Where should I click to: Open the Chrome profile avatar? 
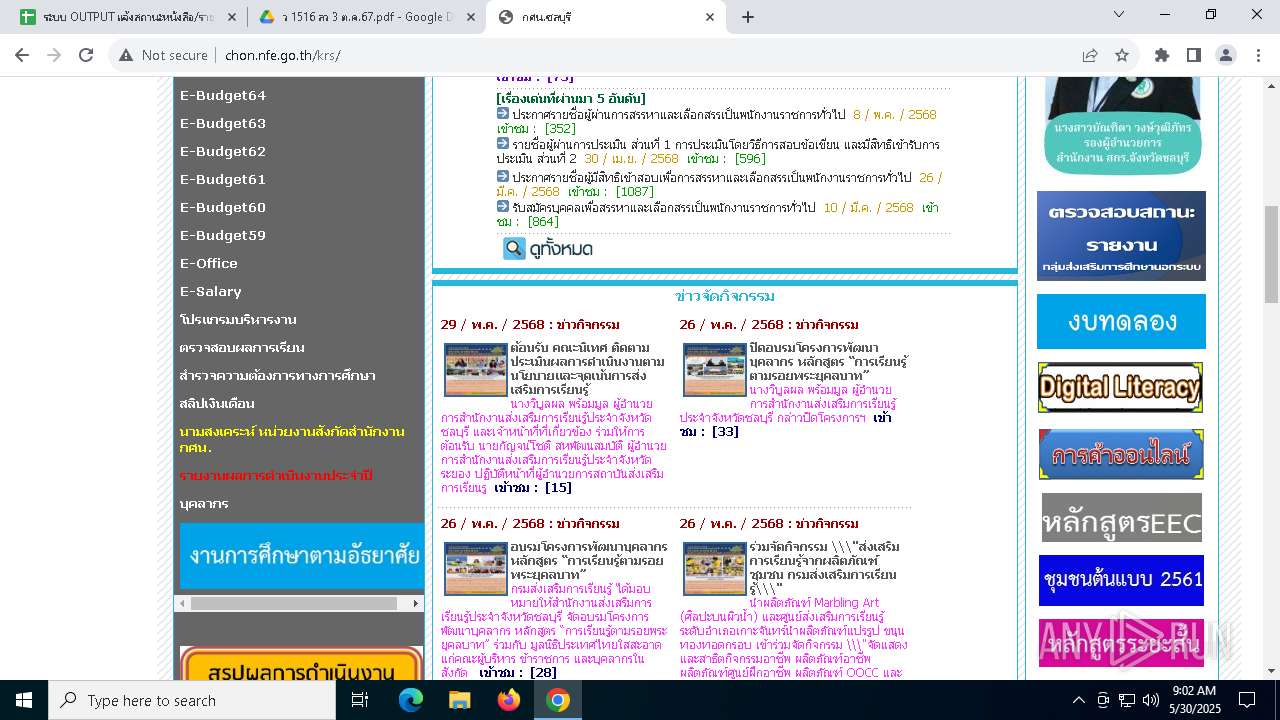[x=1226, y=55]
